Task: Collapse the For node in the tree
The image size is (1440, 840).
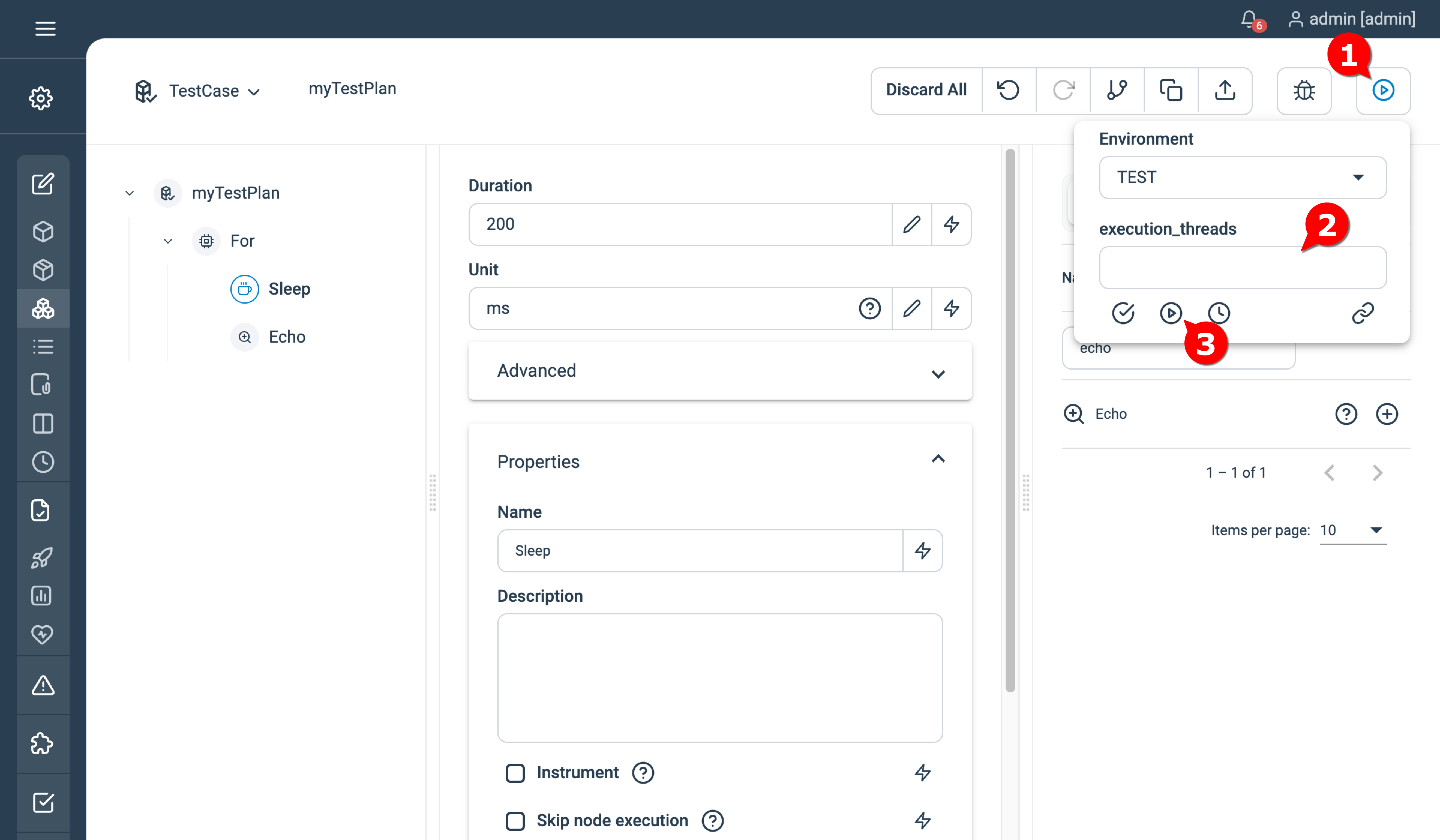Action: pyautogui.click(x=167, y=241)
